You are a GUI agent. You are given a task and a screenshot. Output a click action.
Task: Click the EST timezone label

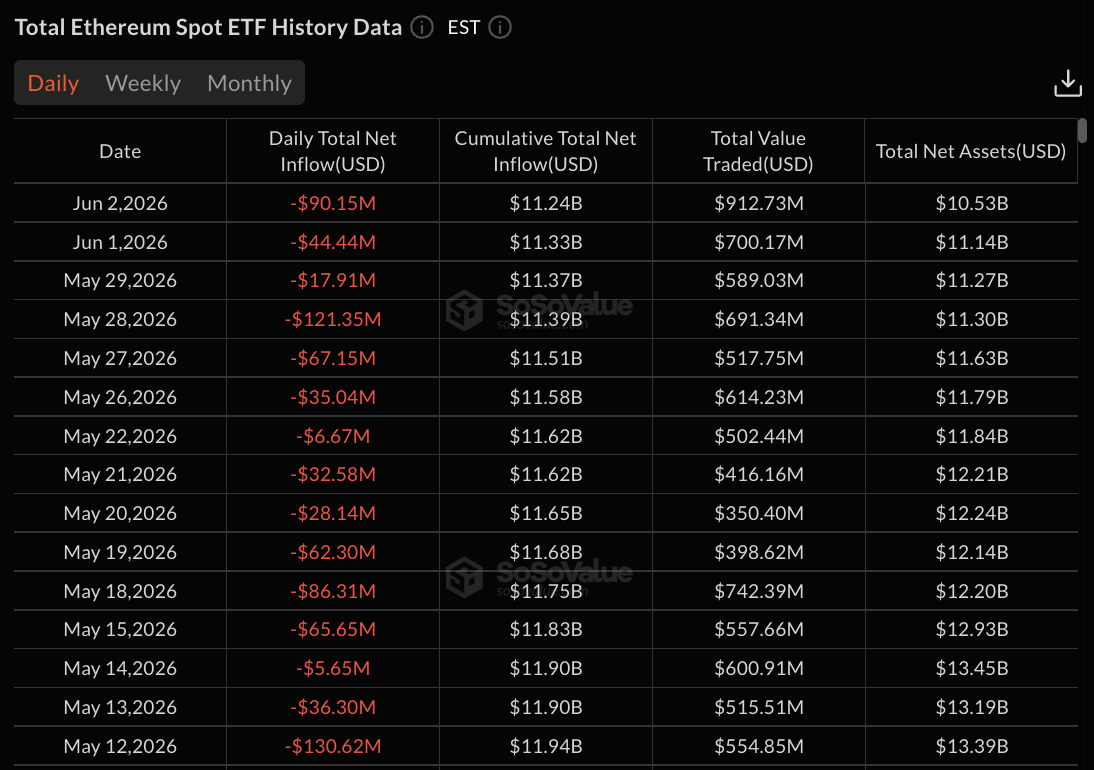point(464,27)
